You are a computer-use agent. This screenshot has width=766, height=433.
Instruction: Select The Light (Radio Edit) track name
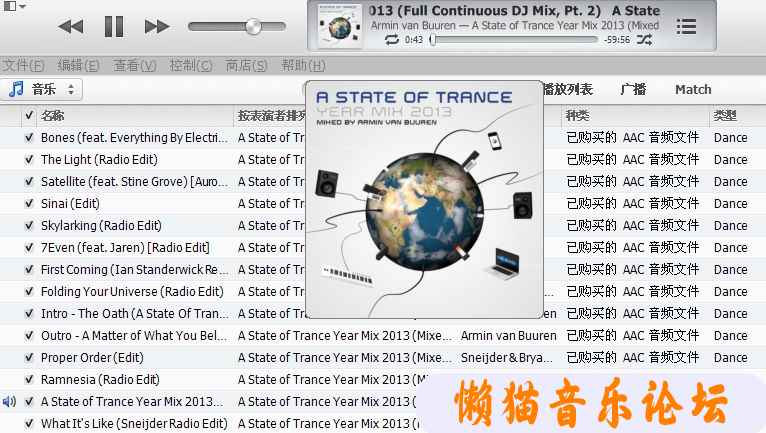coord(99,160)
